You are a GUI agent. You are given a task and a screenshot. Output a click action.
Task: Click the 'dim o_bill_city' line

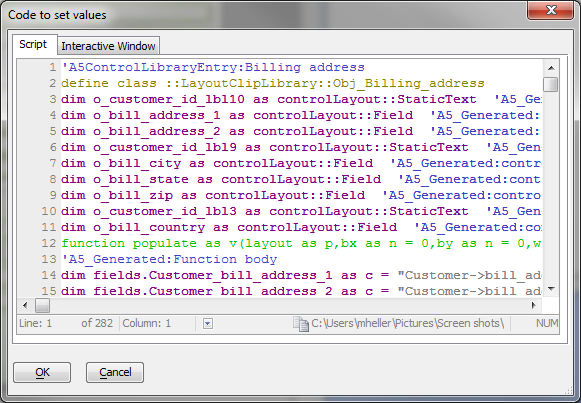point(301,163)
